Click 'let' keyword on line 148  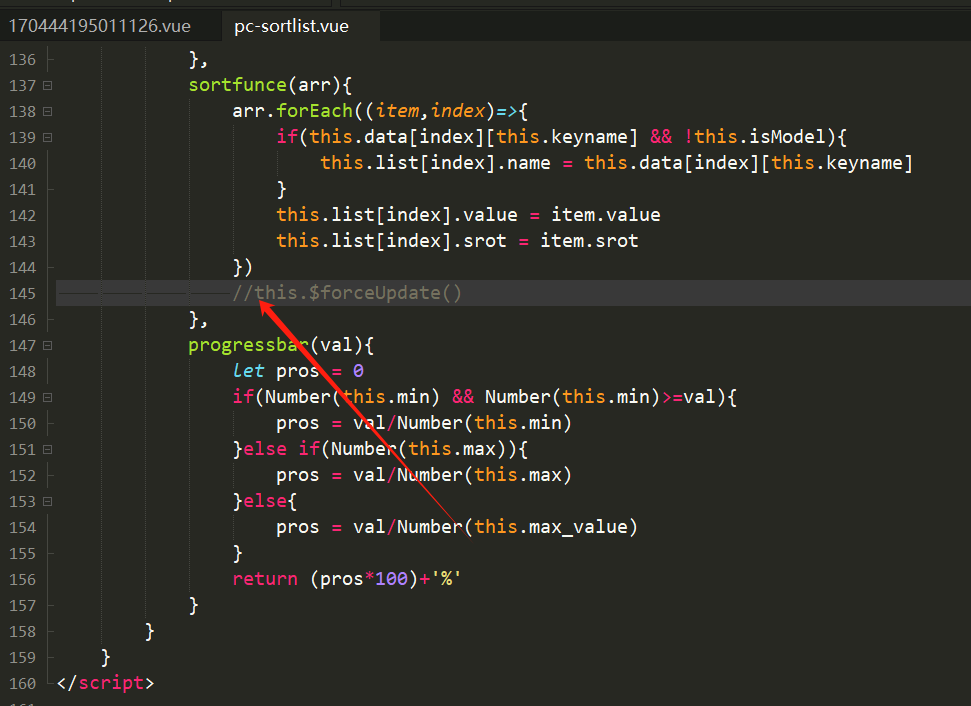(x=249, y=371)
